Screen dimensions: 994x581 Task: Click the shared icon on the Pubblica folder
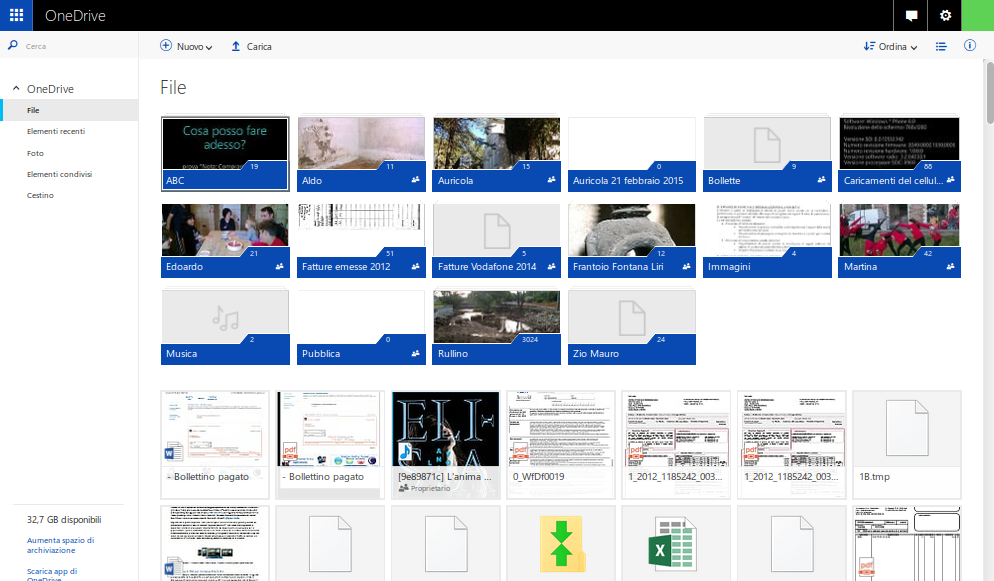point(415,354)
